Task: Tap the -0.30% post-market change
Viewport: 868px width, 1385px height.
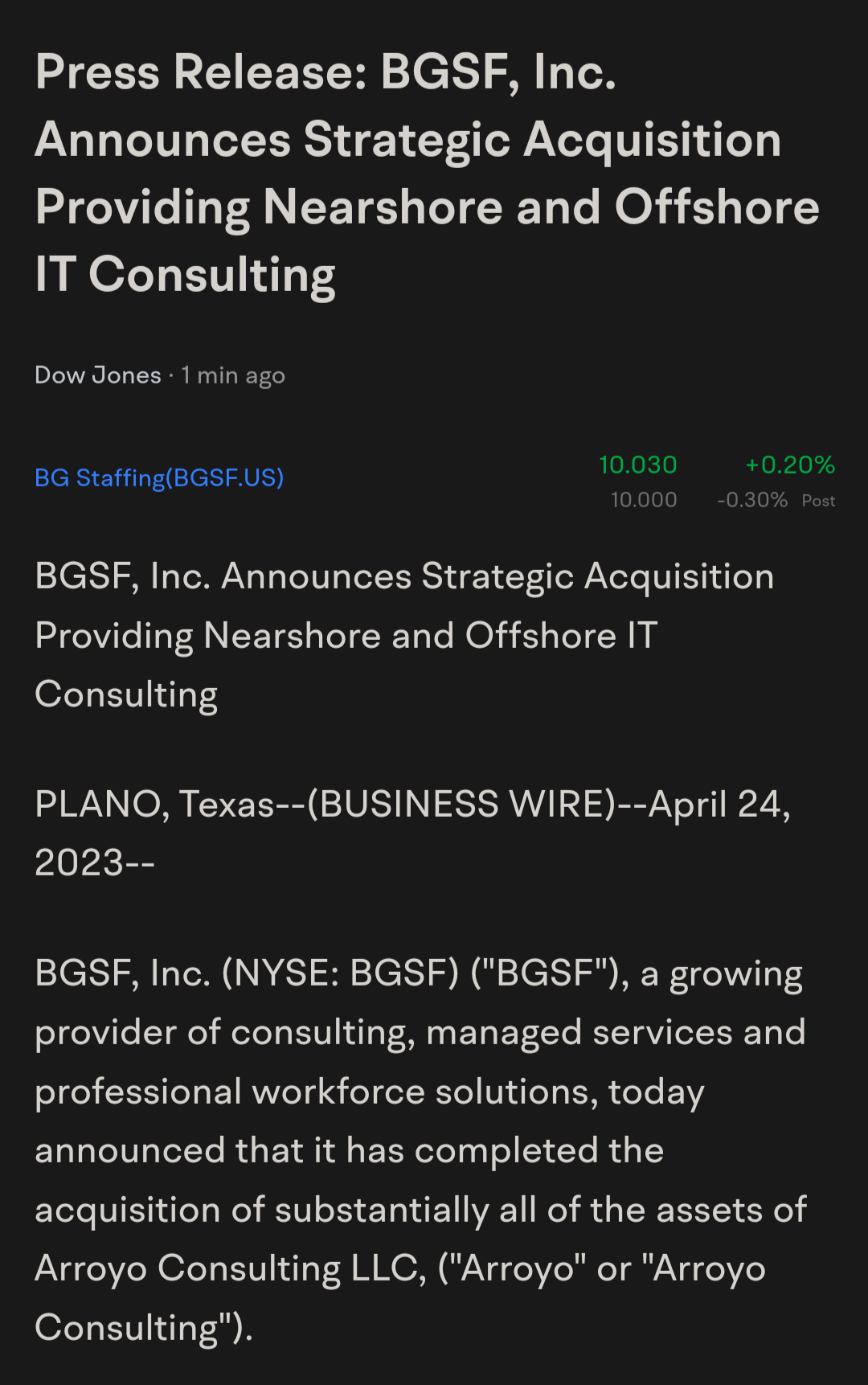Action: [752, 500]
